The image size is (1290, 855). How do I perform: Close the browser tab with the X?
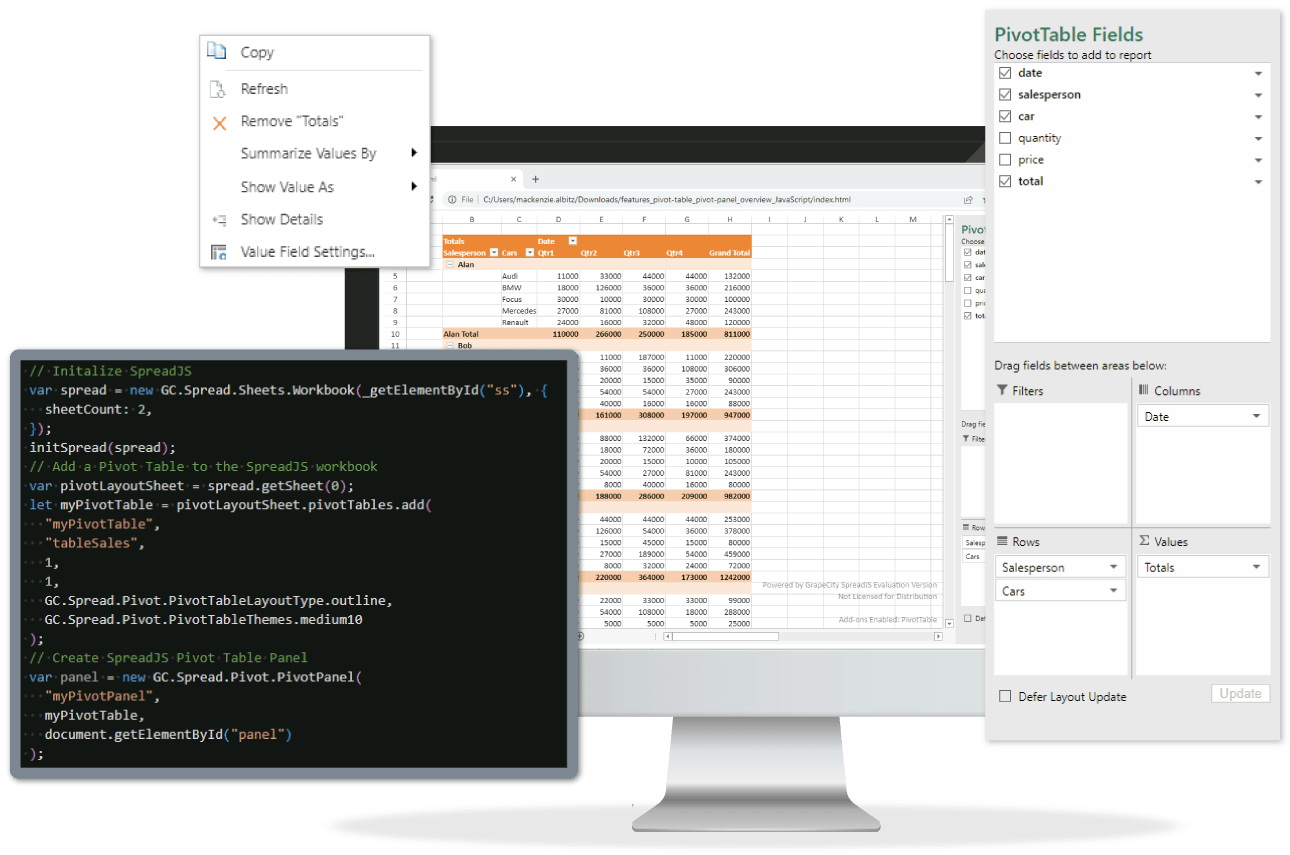click(x=514, y=179)
